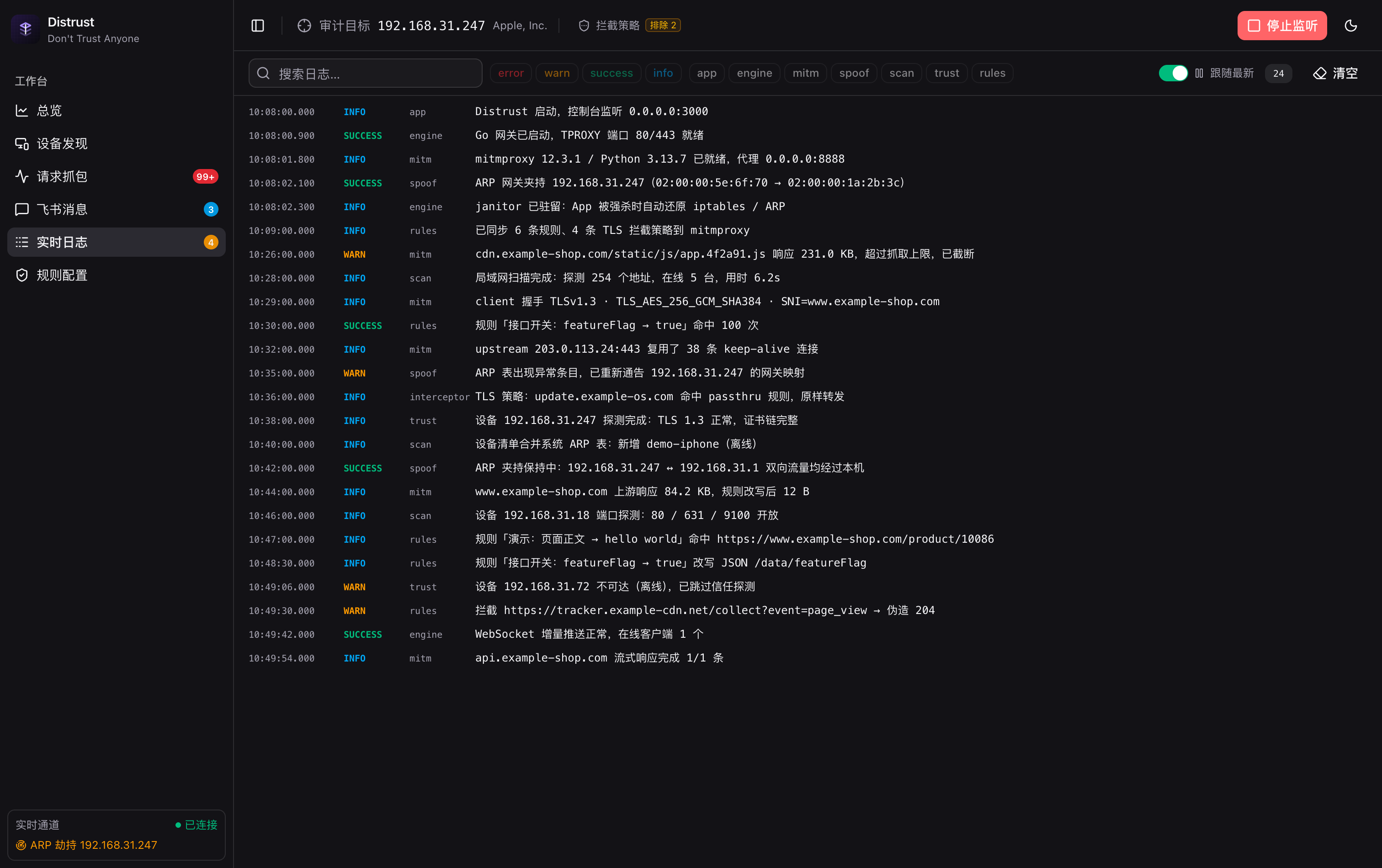
Task: Filter logs by engine source
Action: click(754, 73)
